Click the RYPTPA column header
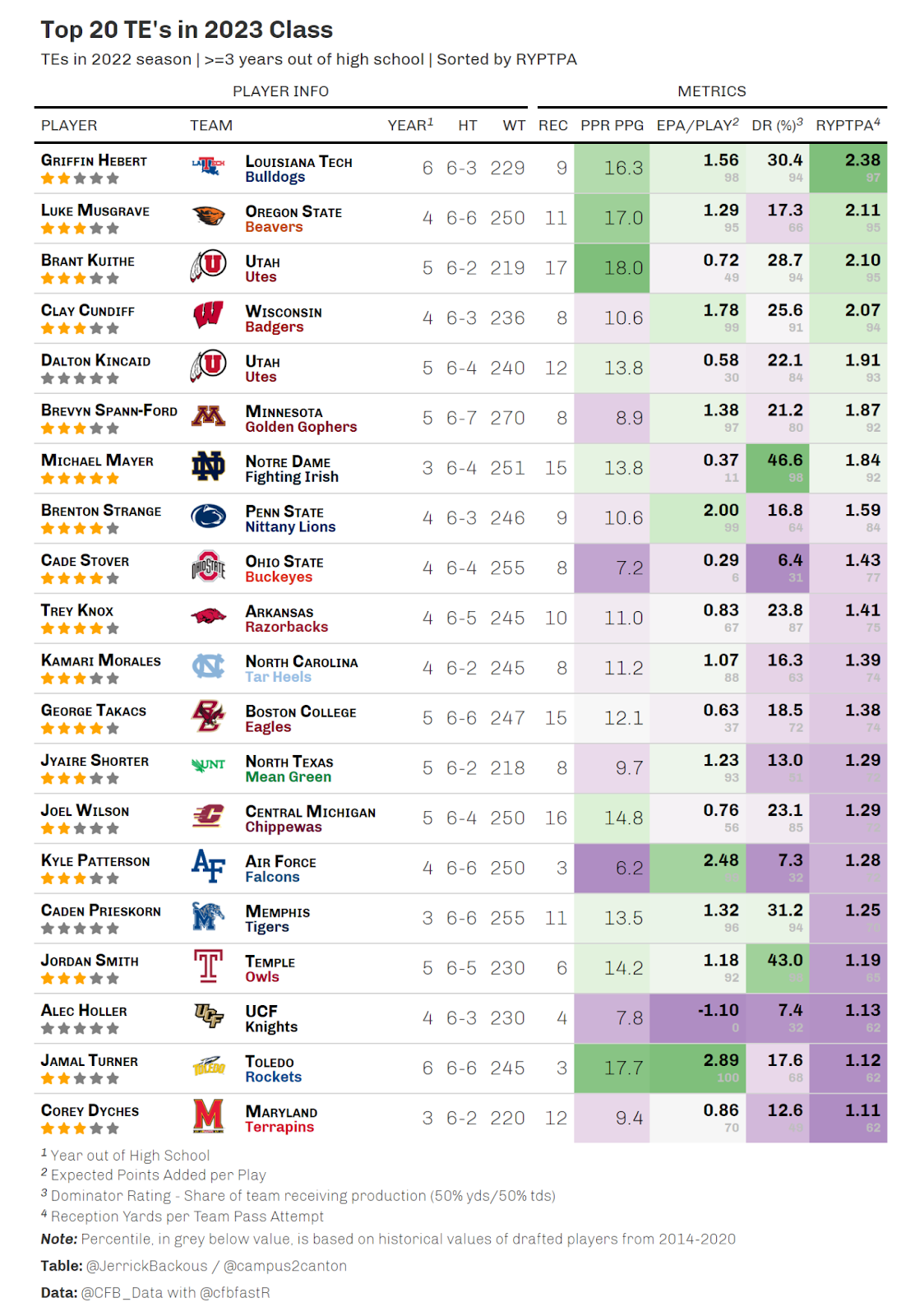The height and width of the screenshot is (1316, 901). (x=848, y=125)
